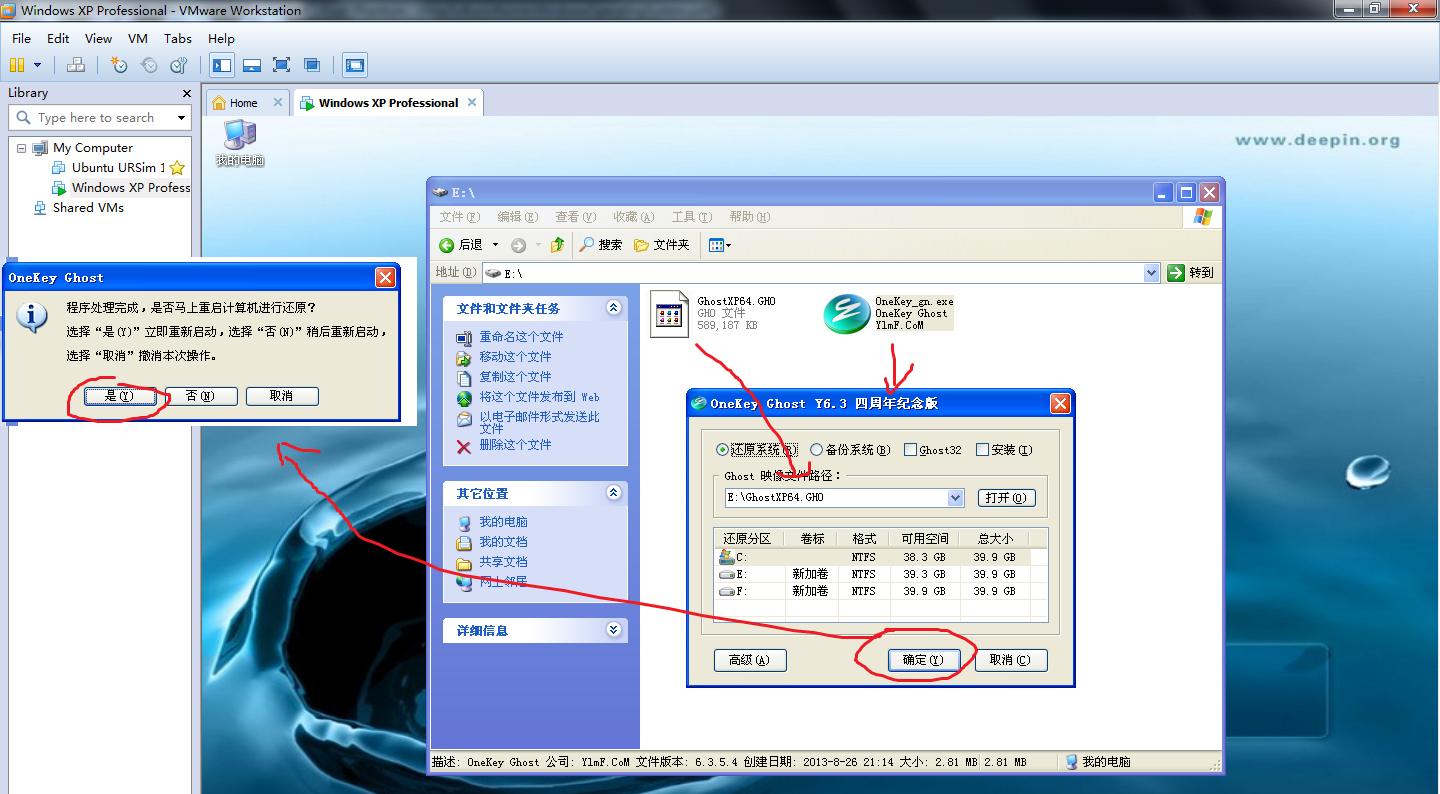Open the views dropdown in Explorer toolbar
This screenshot has height=794, width=1440.
point(720,245)
